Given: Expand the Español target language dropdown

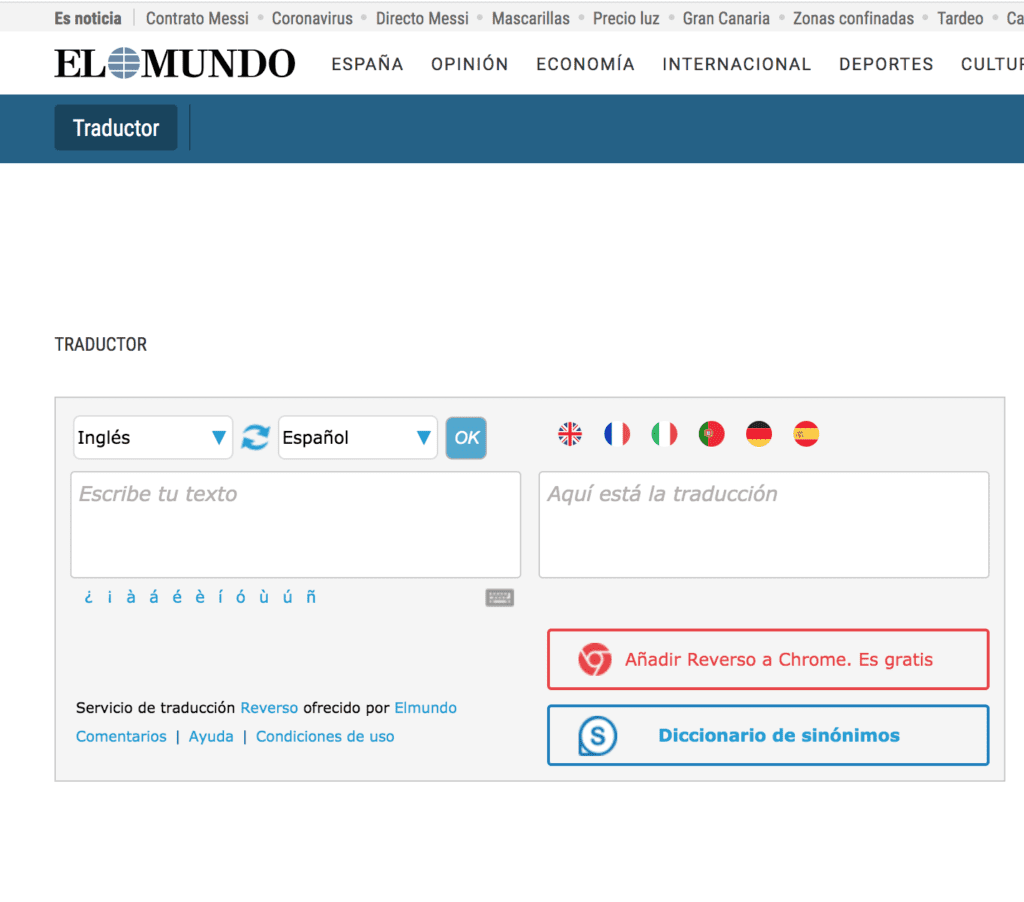Looking at the screenshot, I should pos(357,438).
